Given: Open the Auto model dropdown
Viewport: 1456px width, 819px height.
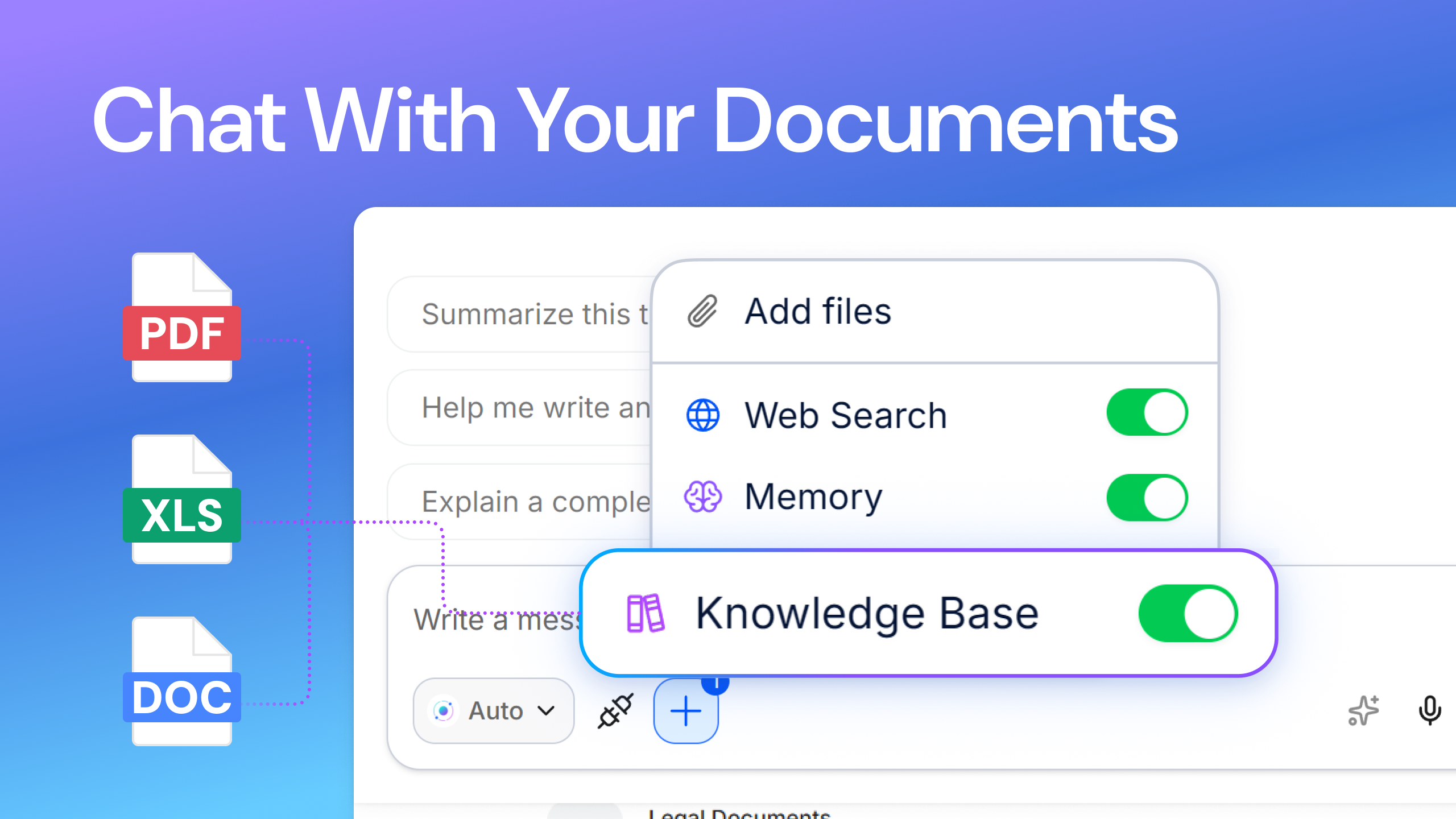Looking at the screenshot, I should click(493, 710).
